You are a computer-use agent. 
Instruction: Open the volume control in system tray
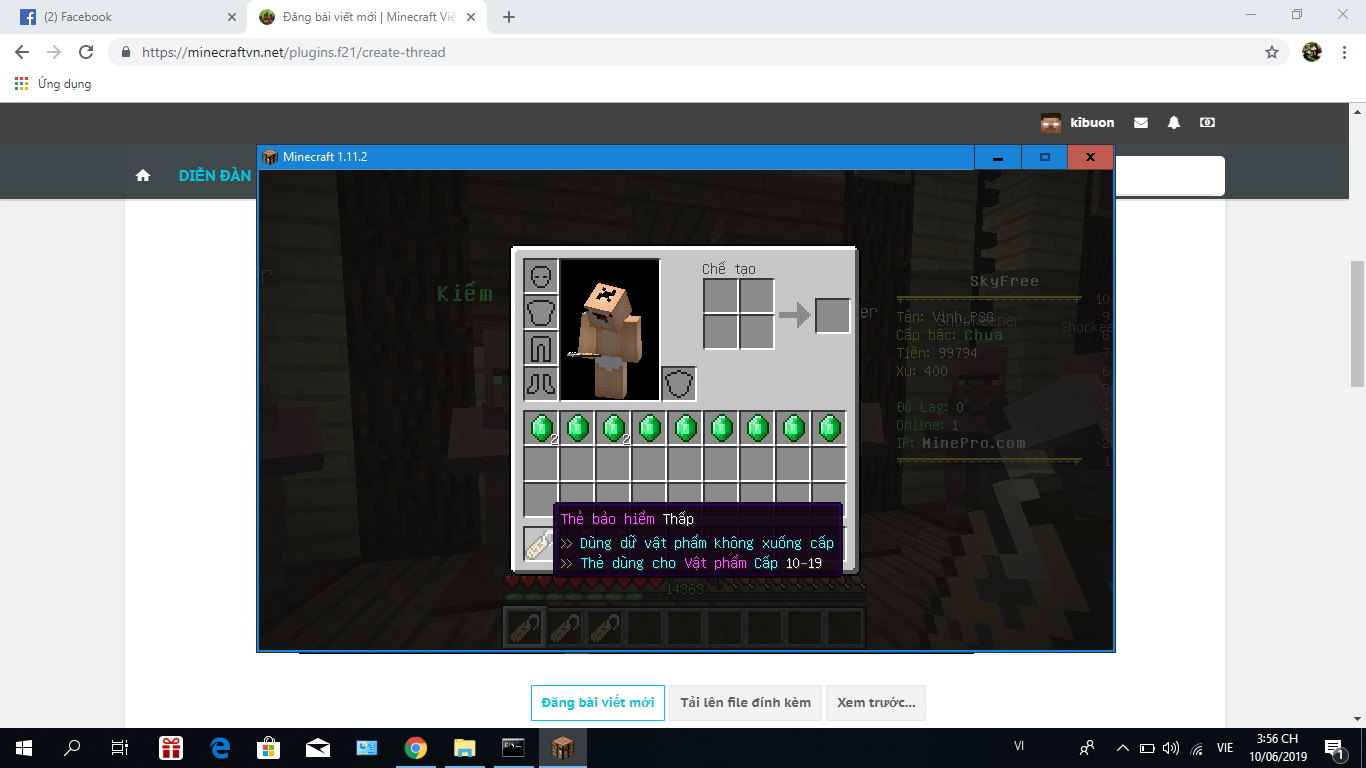(x=1171, y=748)
